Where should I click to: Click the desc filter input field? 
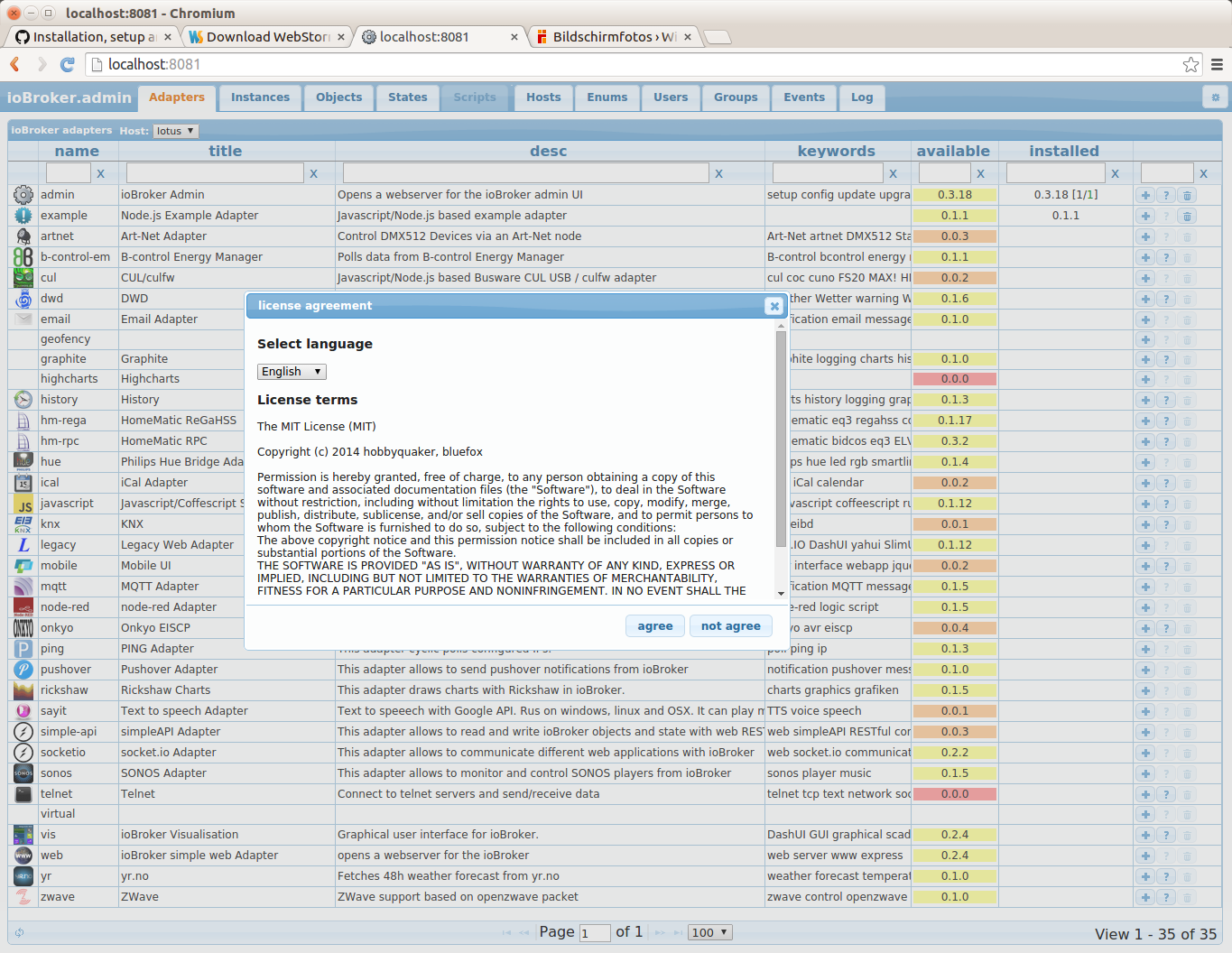[x=526, y=173]
